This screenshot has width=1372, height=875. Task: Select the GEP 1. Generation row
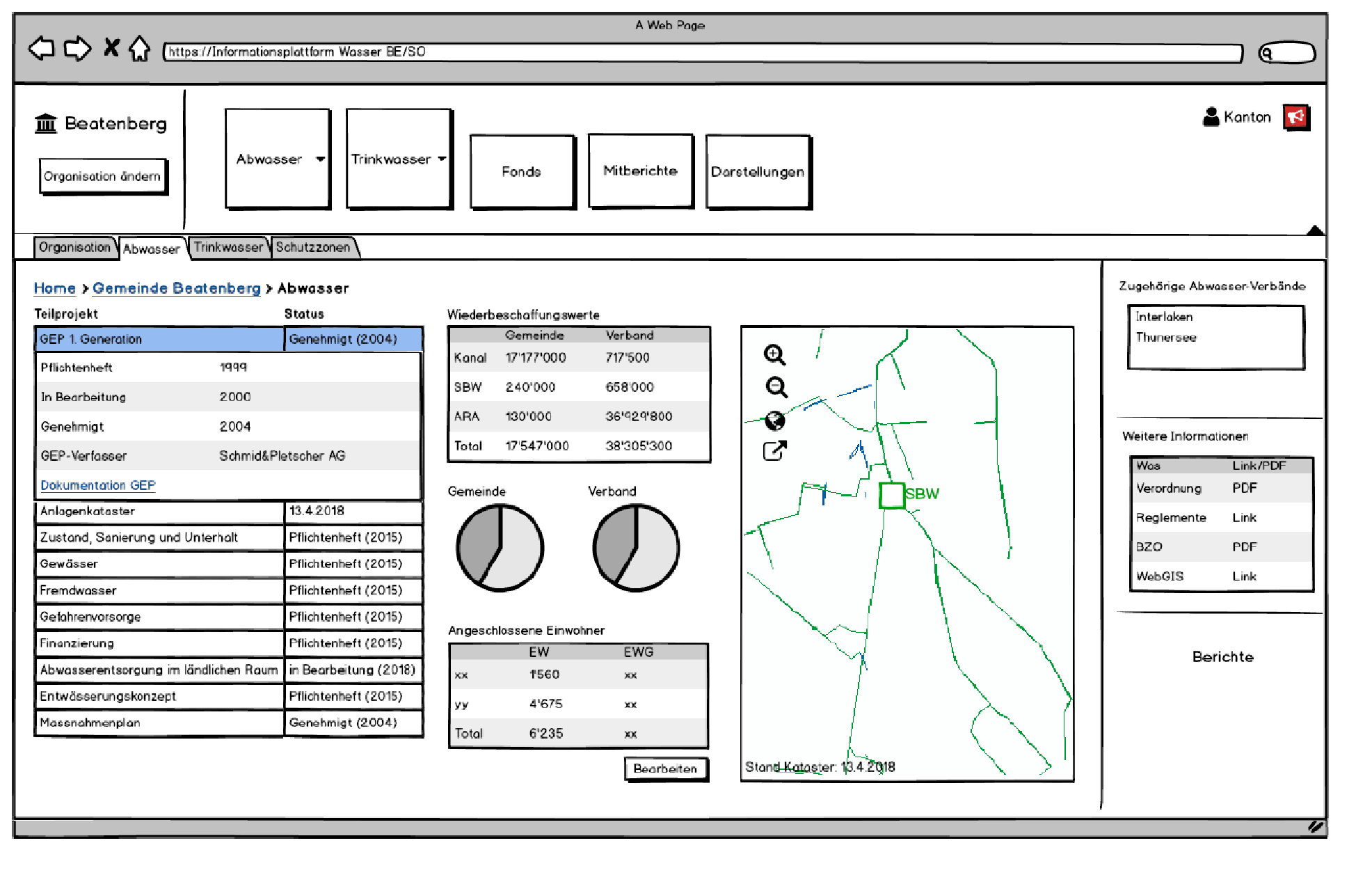[x=159, y=339]
